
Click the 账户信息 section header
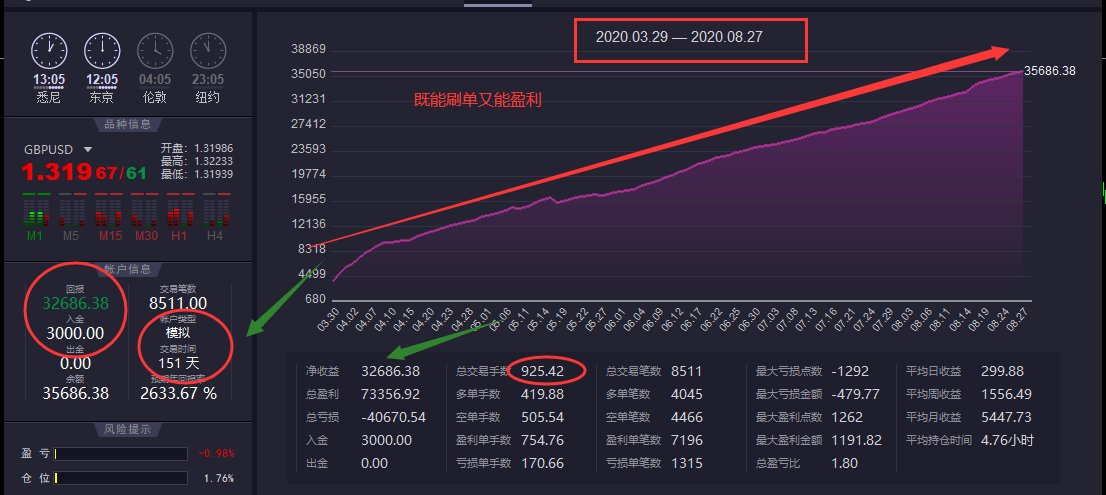(127, 270)
